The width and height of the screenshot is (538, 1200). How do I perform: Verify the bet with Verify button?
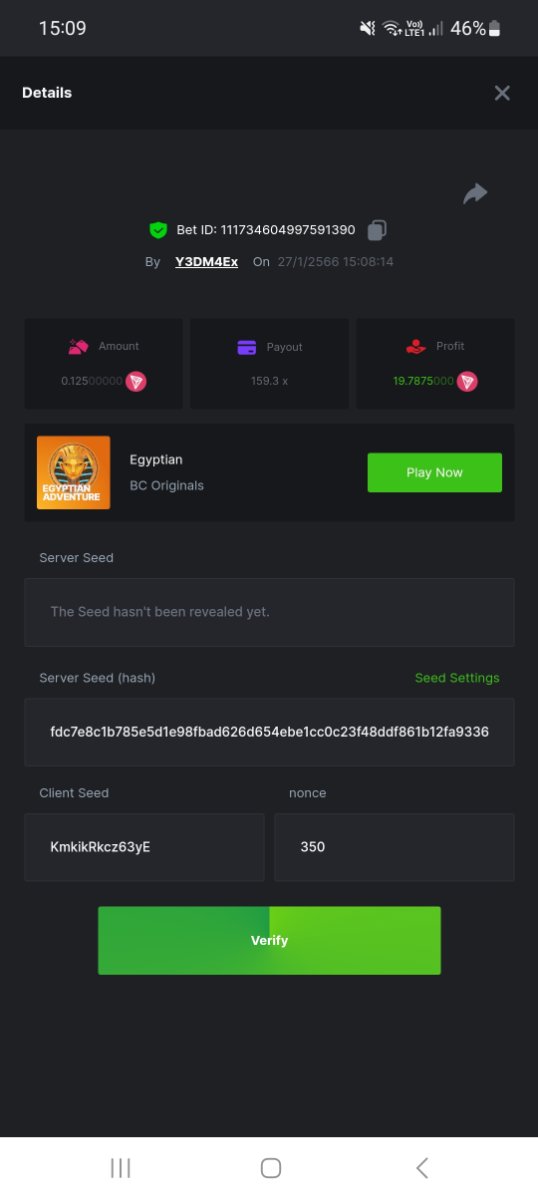pyautogui.click(x=269, y=940)
